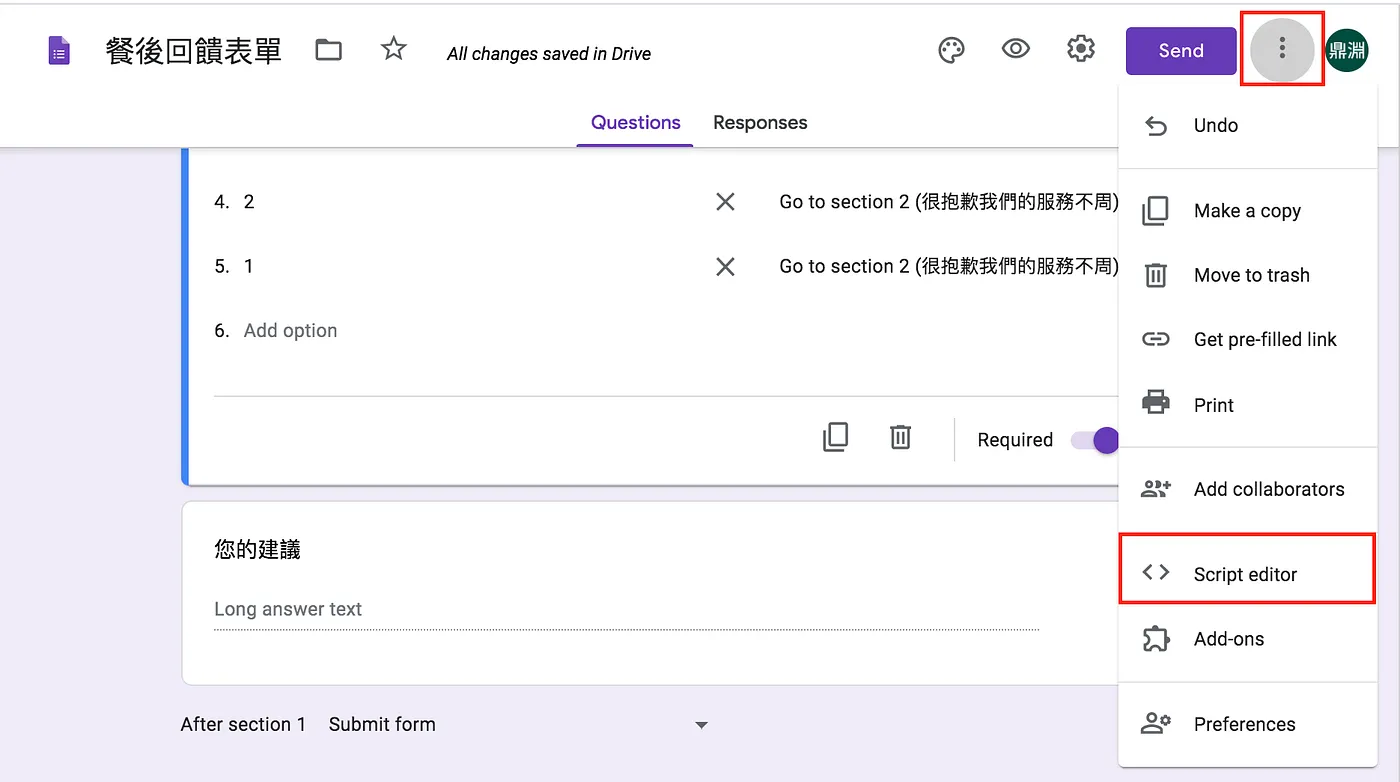The height and width of the screenshot is (782, 1400).
Task: Open the Google Forms home icon
Action: [60, 51]
